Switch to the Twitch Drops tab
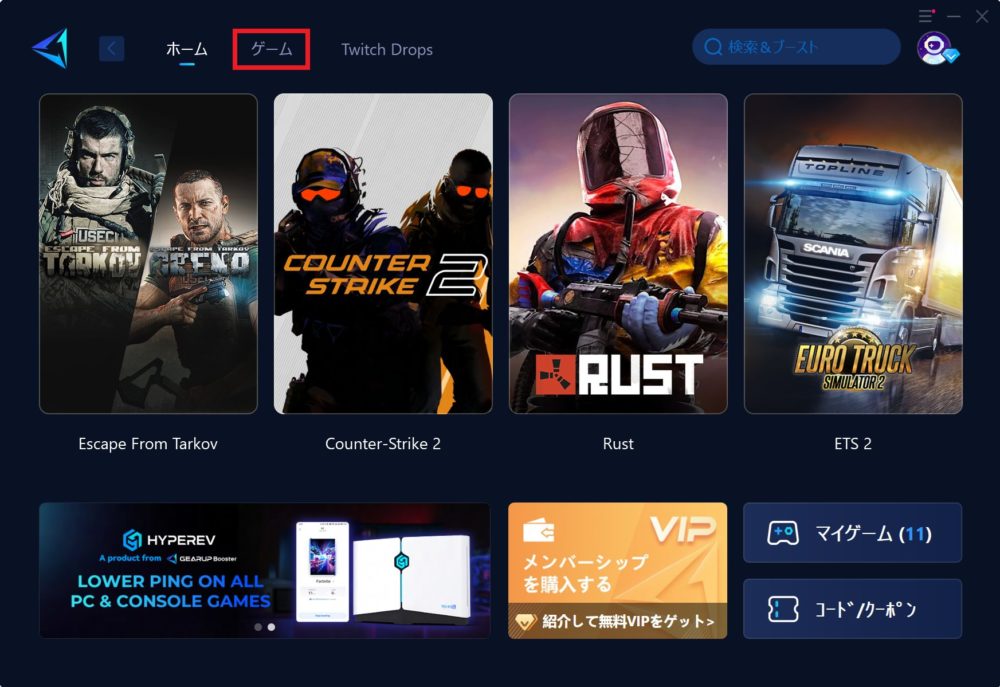This screenshot has height=687, width=1000. [387, 48]
